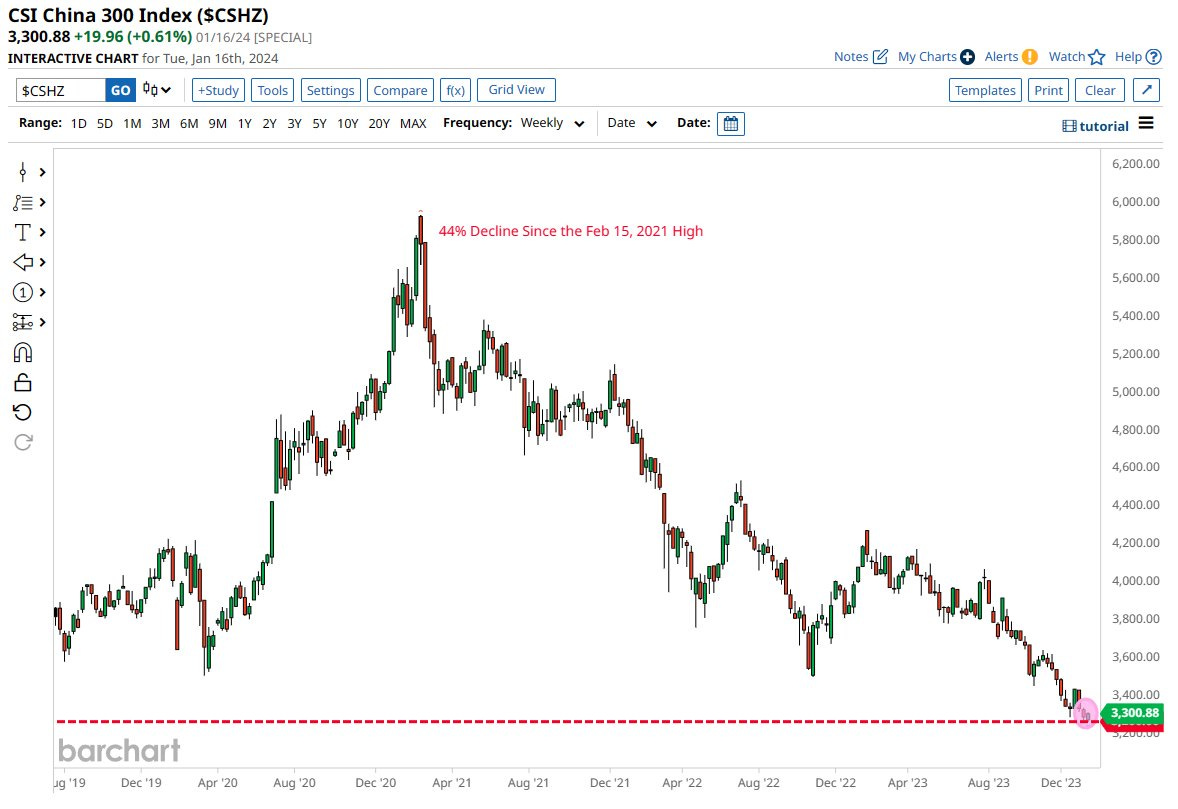Toggle the magnet snap mode
This screenshot has height=809, width=1178.
[22, 352]
